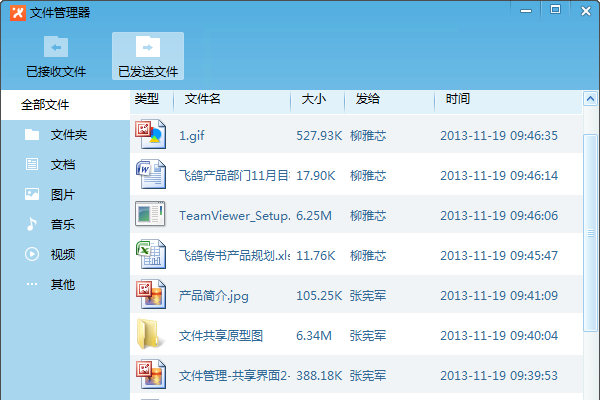The image size is (600, 400).
Task: Select 全部文件 in the sidebar
Action: coord(65,104)
